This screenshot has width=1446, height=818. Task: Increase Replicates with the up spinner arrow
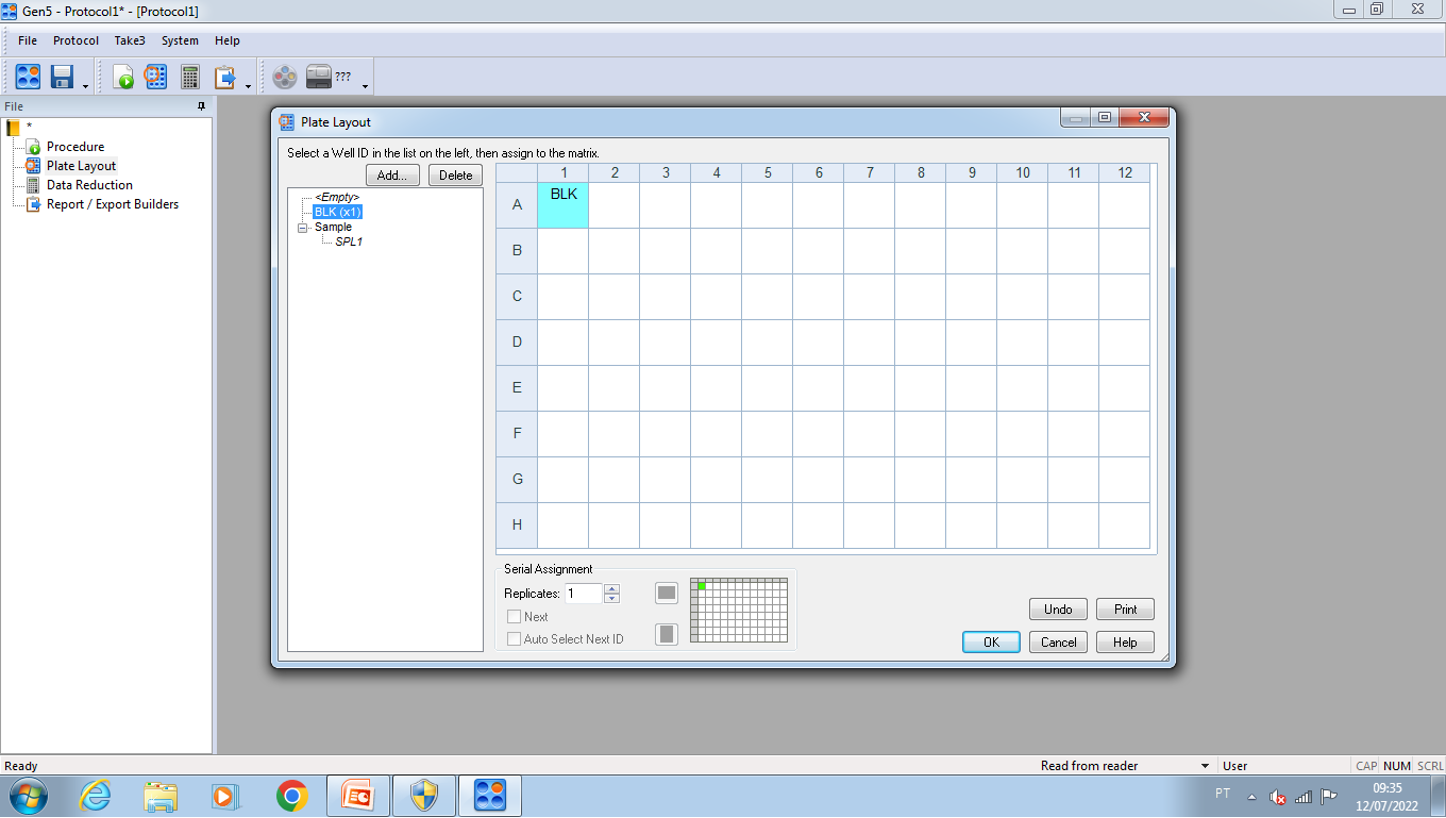[x=612, y=588]
